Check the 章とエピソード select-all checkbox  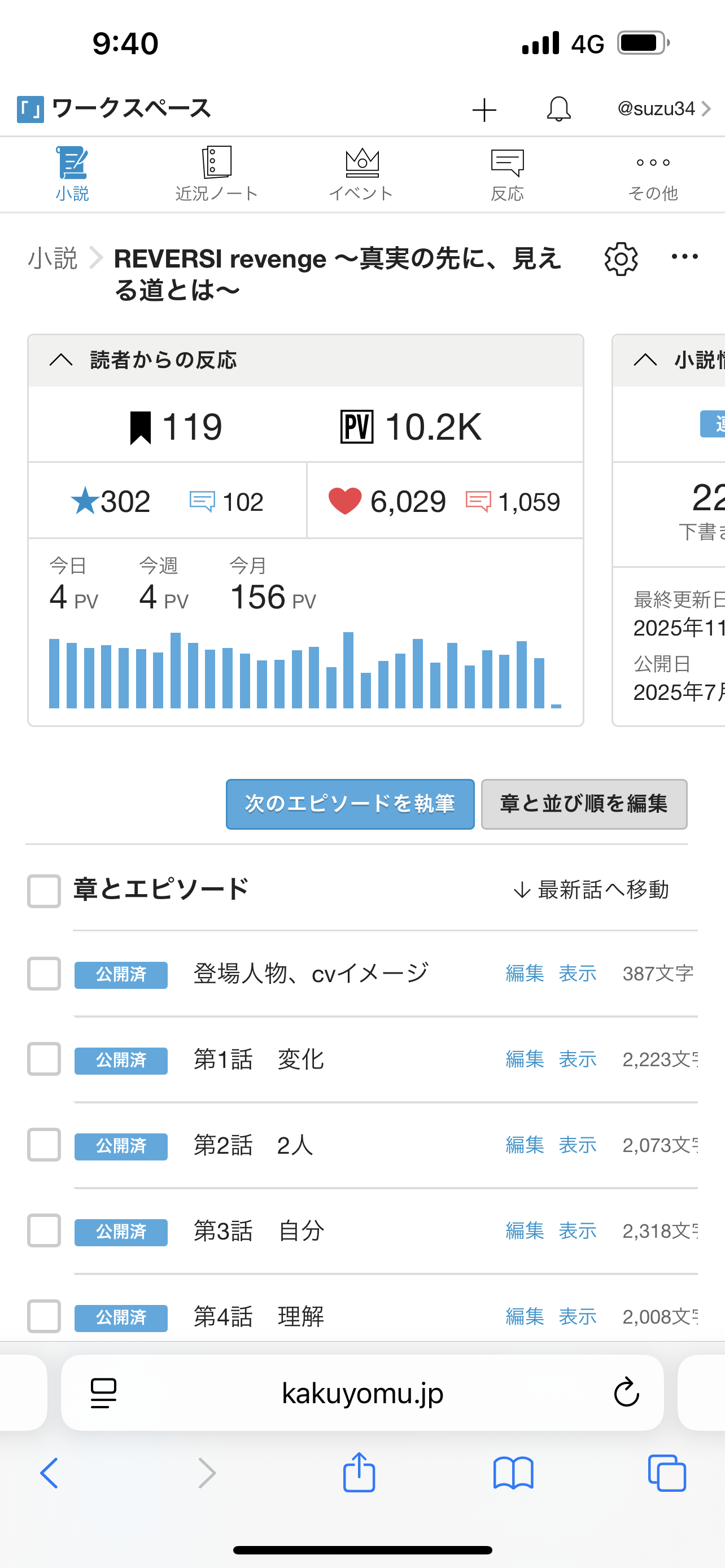pos(44,891)
